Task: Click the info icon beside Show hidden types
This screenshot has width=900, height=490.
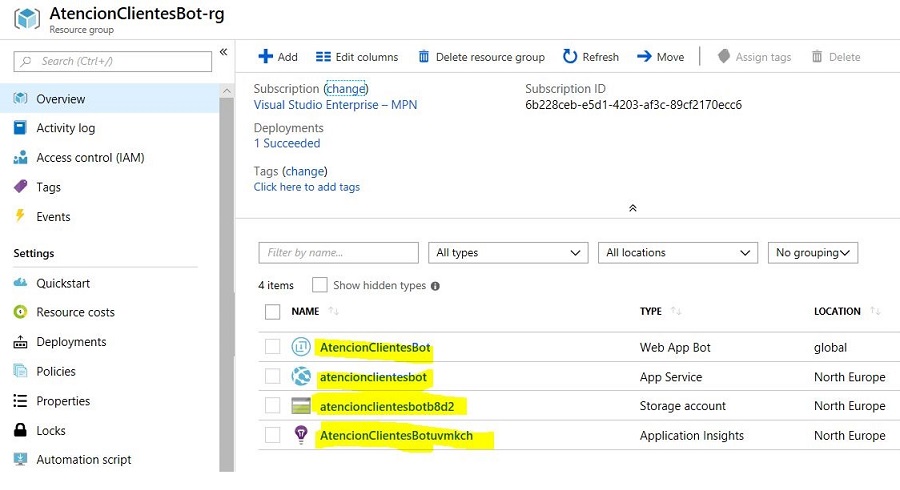Action: tap(435, 286)
